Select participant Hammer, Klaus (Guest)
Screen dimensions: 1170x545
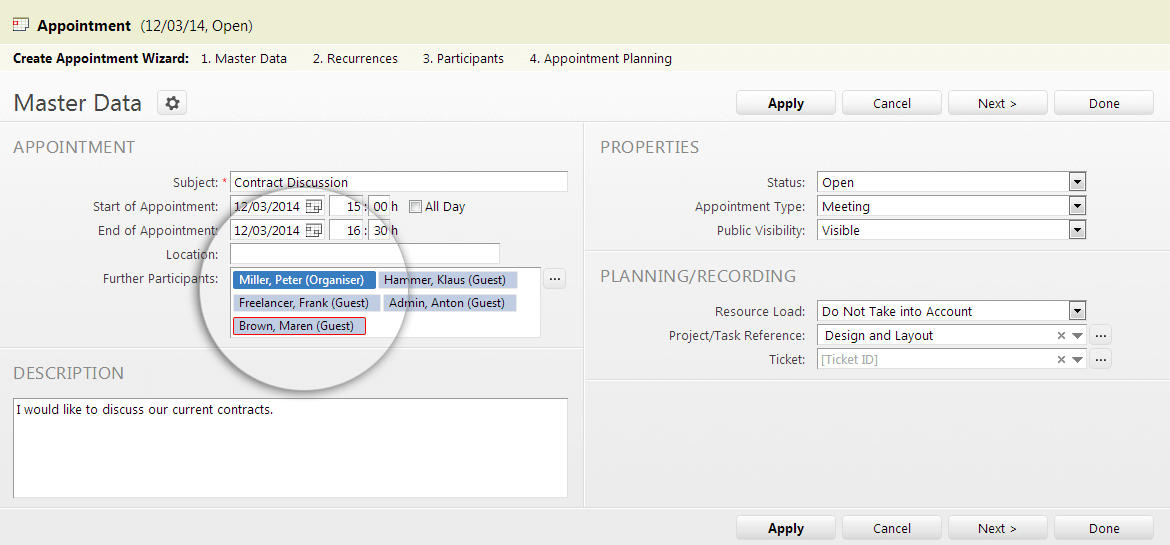click(448, 280)
